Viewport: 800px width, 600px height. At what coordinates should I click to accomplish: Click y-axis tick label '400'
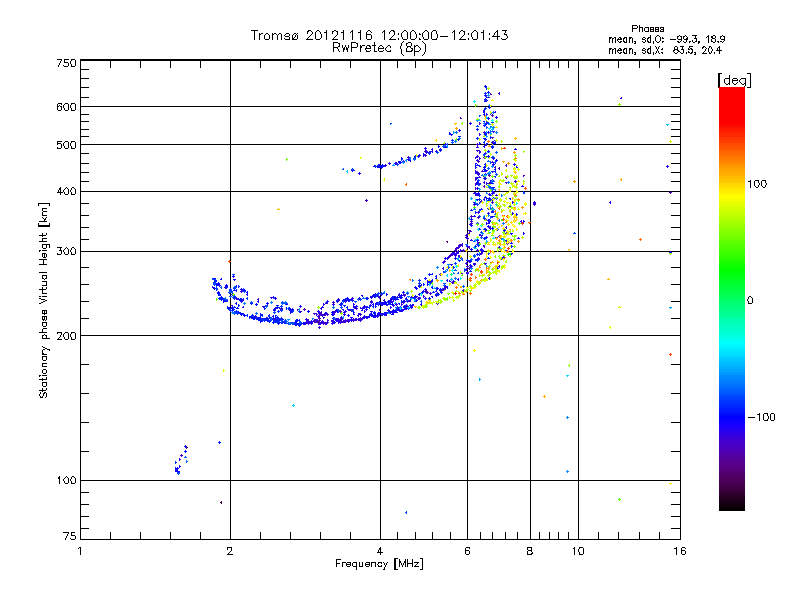[66, 192]
